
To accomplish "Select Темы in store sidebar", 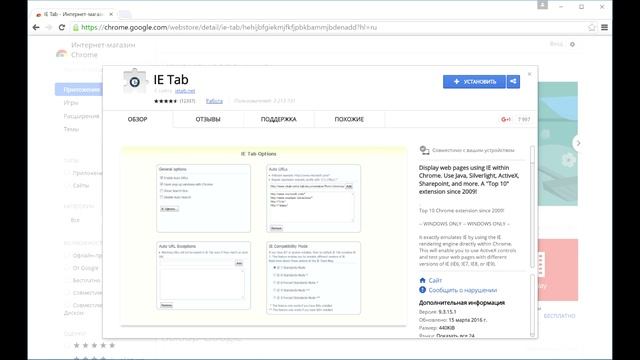I will [71, 129].
